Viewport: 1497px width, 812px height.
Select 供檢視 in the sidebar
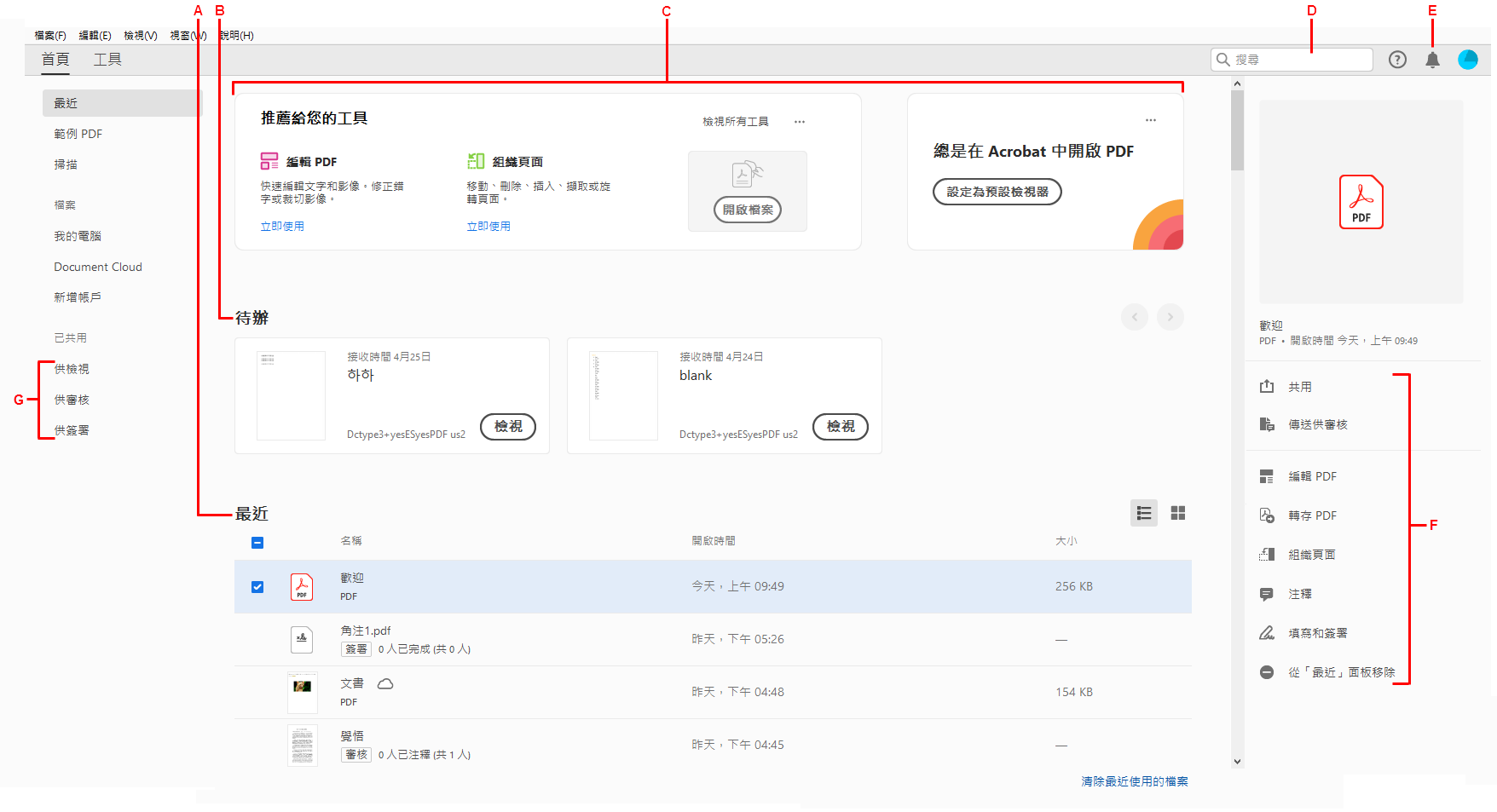click(x=72, y=369)
